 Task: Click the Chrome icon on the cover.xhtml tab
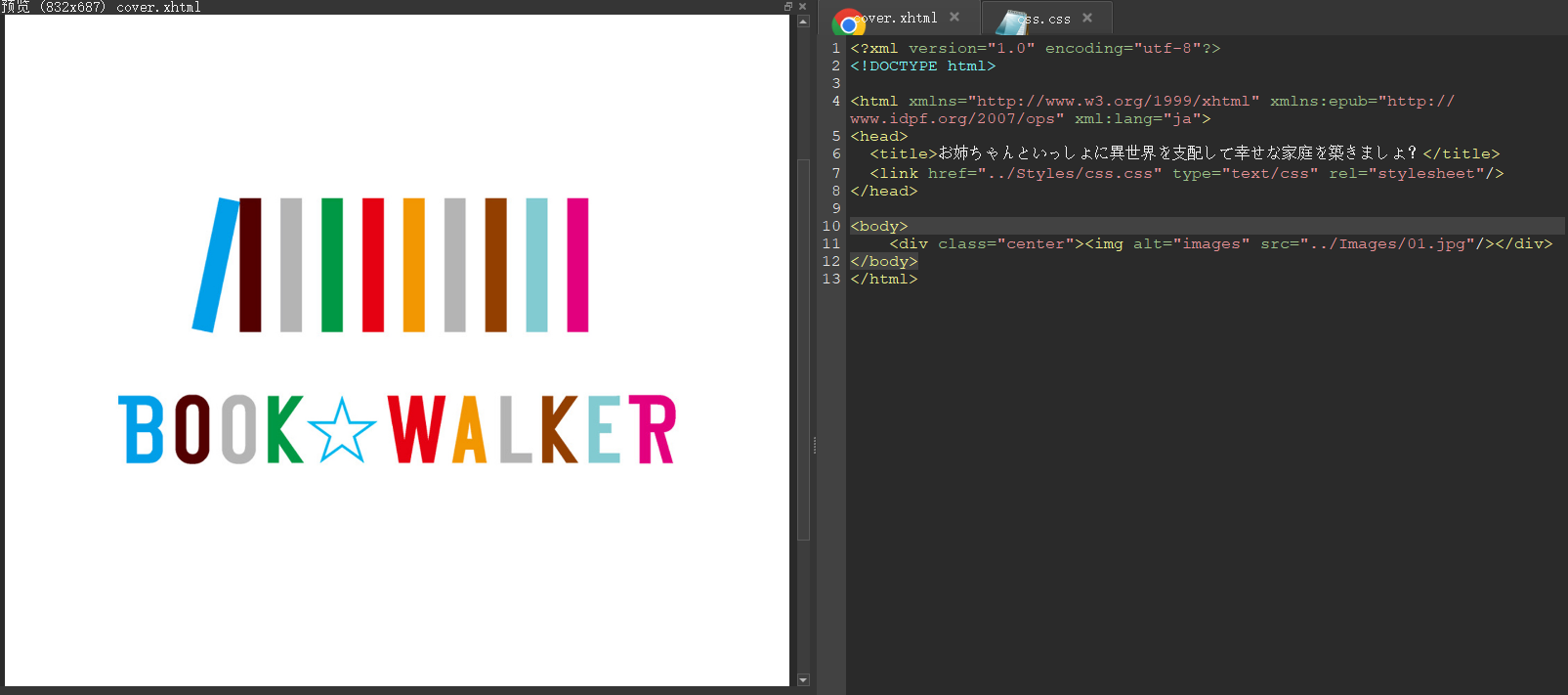coord(848,22)
